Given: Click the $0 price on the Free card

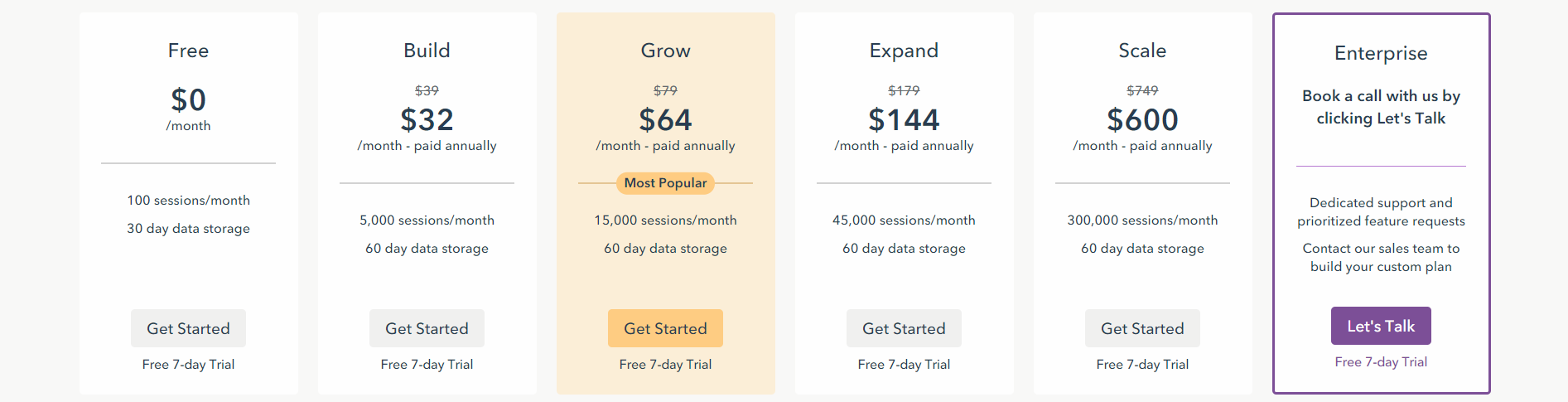Looking at the screenshot, I should click(188, 100).
